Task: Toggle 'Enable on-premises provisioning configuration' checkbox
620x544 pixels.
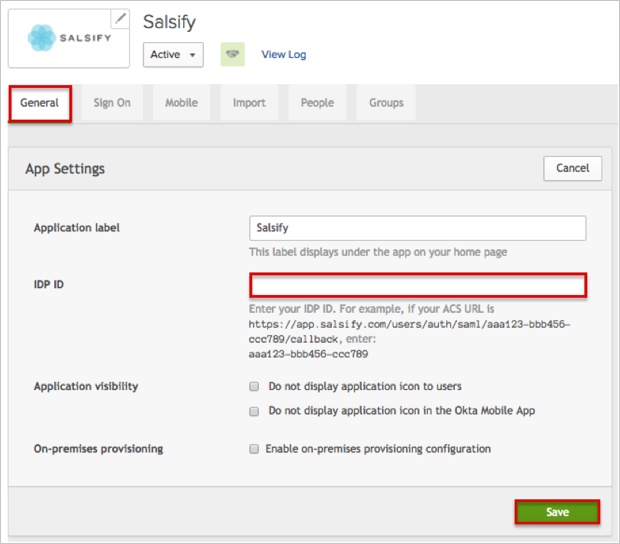Action: tap(255, 449)
